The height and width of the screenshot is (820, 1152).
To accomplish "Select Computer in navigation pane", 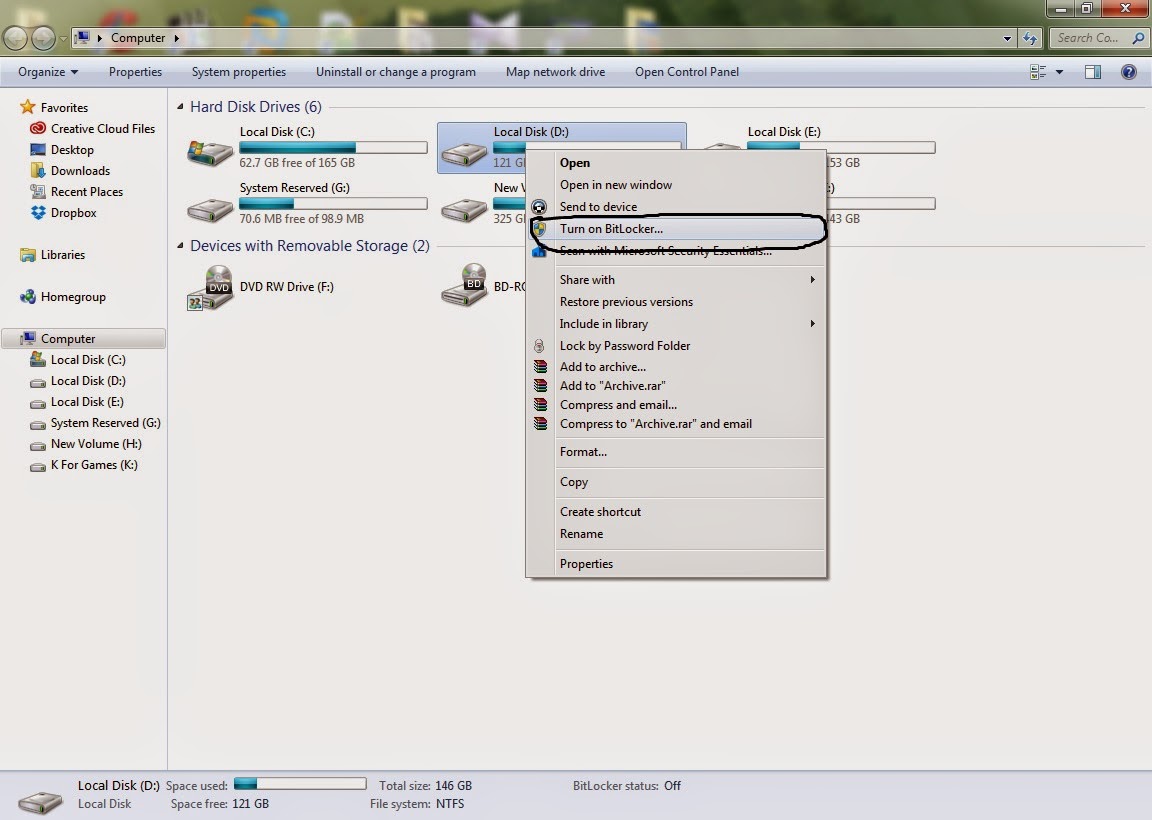I will [x=83, y=339].
